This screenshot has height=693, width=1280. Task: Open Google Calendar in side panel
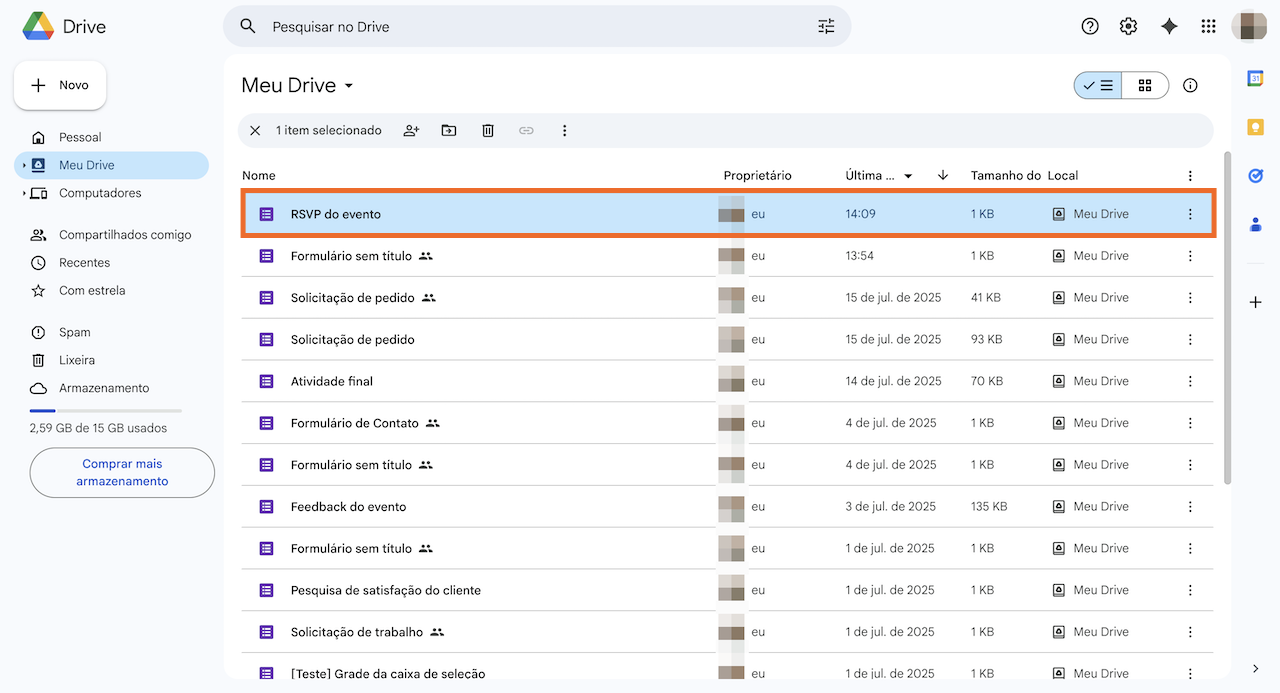pyautogui.click(x=1255, y=79)
